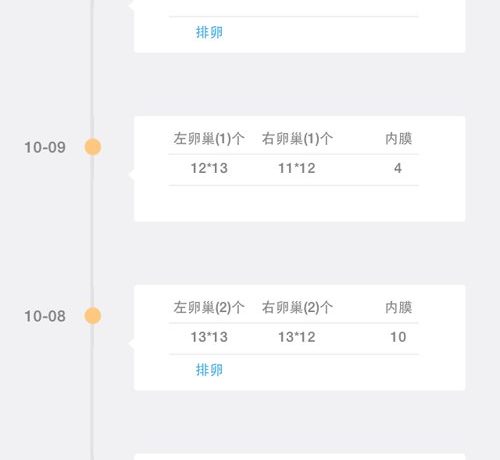This screenshot has width=500, height=460.
Task: Select the 11*12 right ovary value
Action: [297, 168]
